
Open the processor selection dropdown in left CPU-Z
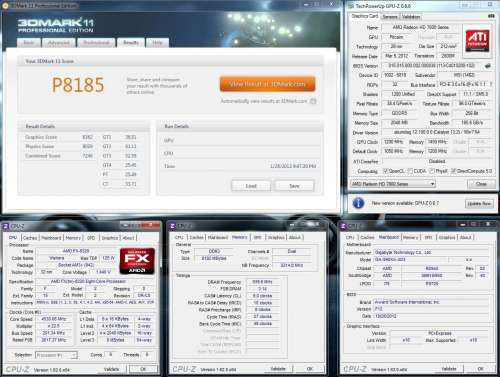coord(56,355)
